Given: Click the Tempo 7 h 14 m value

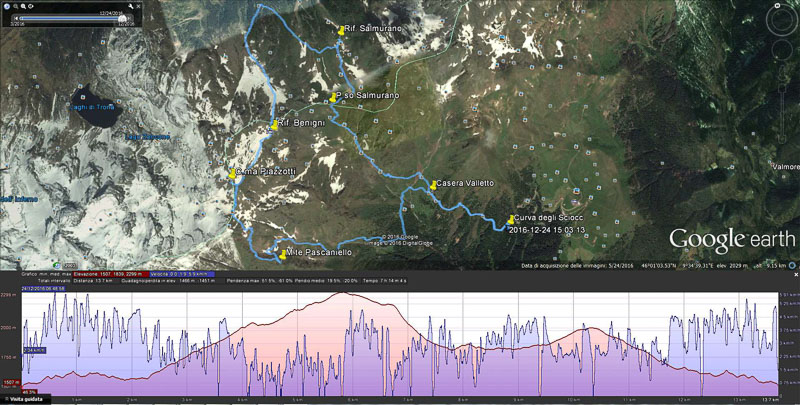Looking at the screenshot, I should point(385,281).
